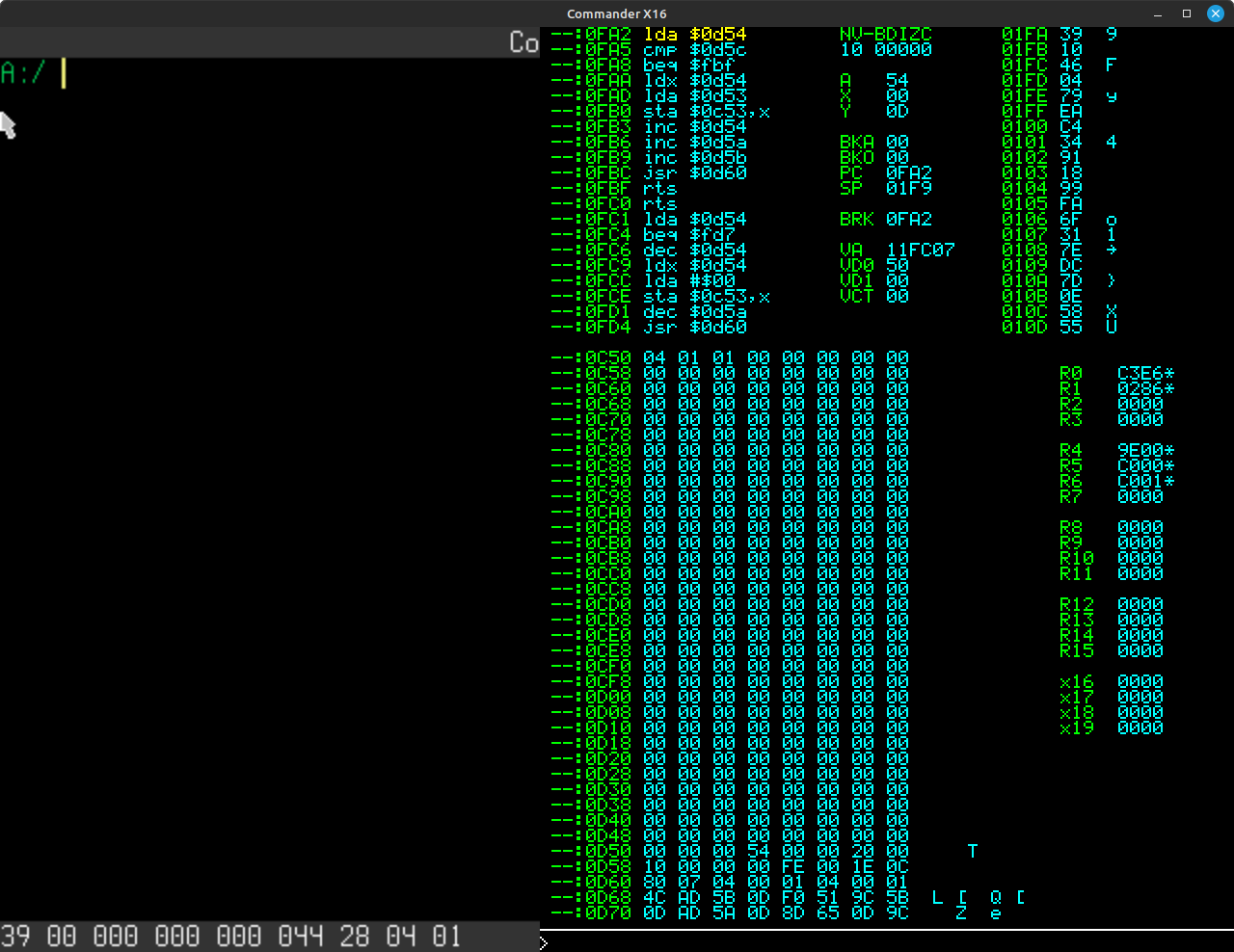Image resolution: width=1234 pixels, height=952 pixels.
Task: Select disassembly line 0FB3 inc $0d54
Action: pos(649,127)
